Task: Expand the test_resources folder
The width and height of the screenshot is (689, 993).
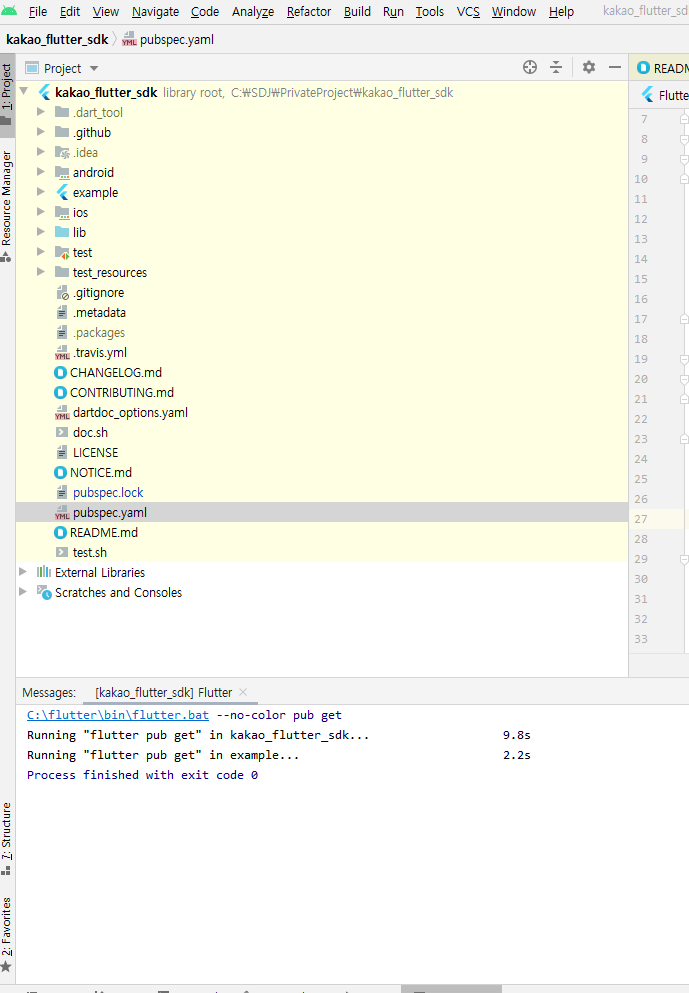Action: (x=41, y=272)
